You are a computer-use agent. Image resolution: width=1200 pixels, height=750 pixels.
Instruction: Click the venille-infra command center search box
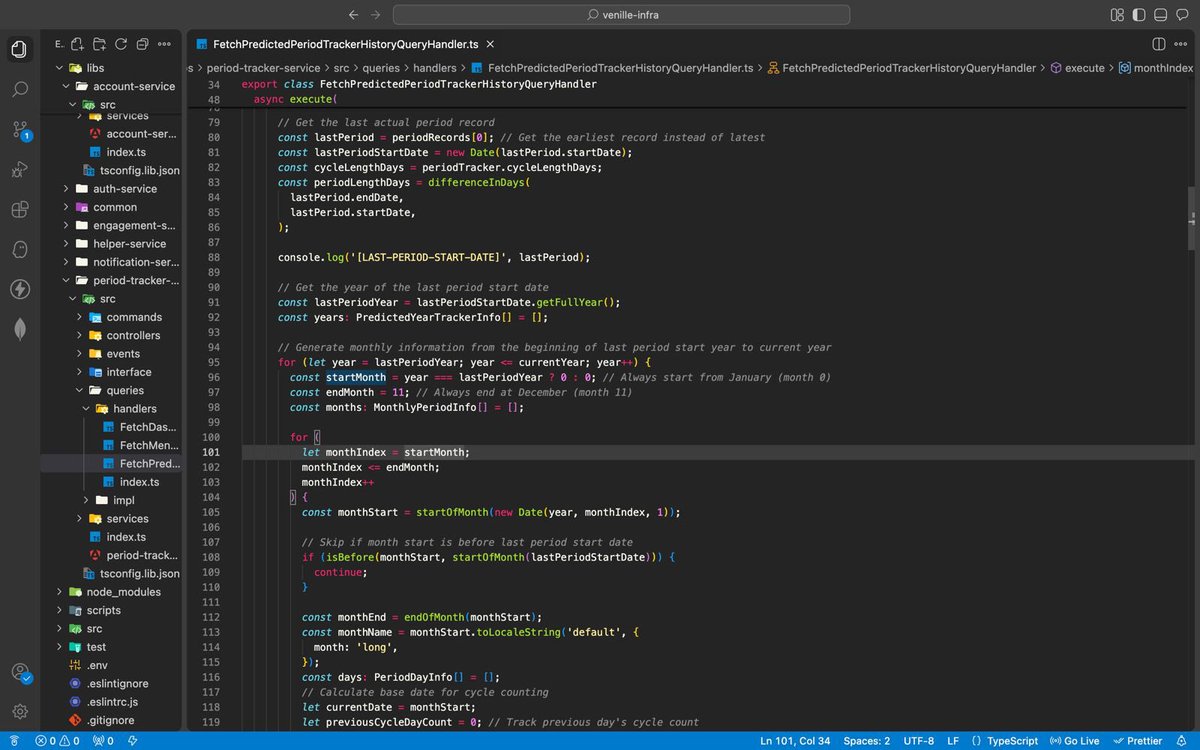pos(621,15)
